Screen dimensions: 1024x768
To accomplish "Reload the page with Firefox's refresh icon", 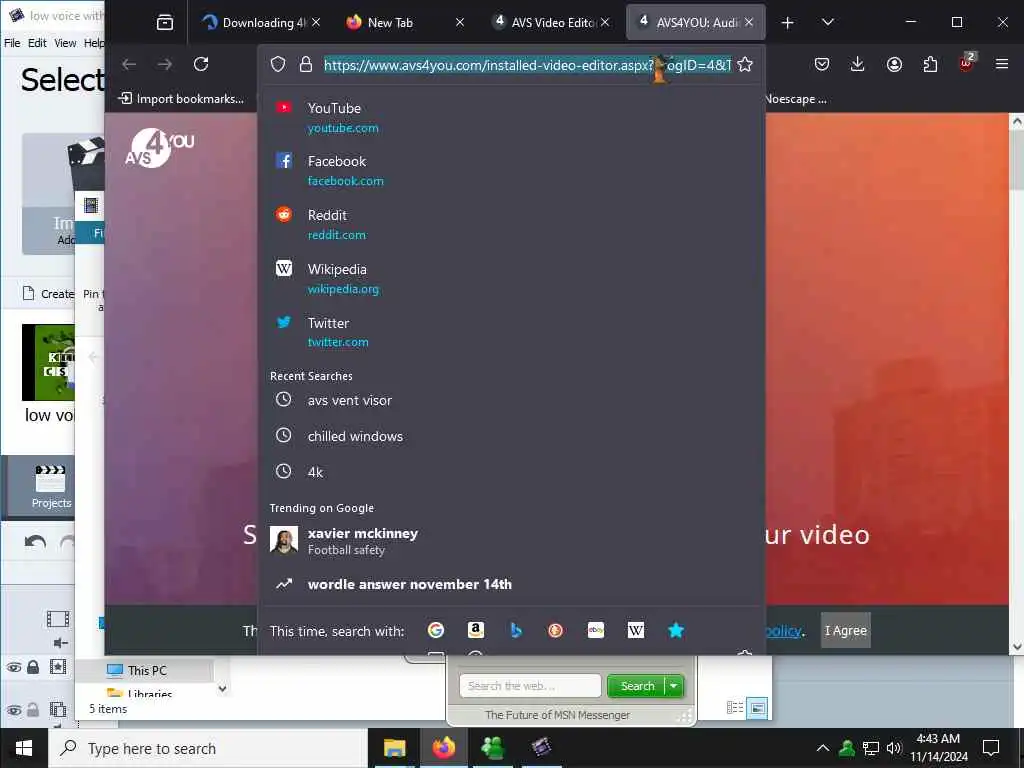I will click(201, 64).
